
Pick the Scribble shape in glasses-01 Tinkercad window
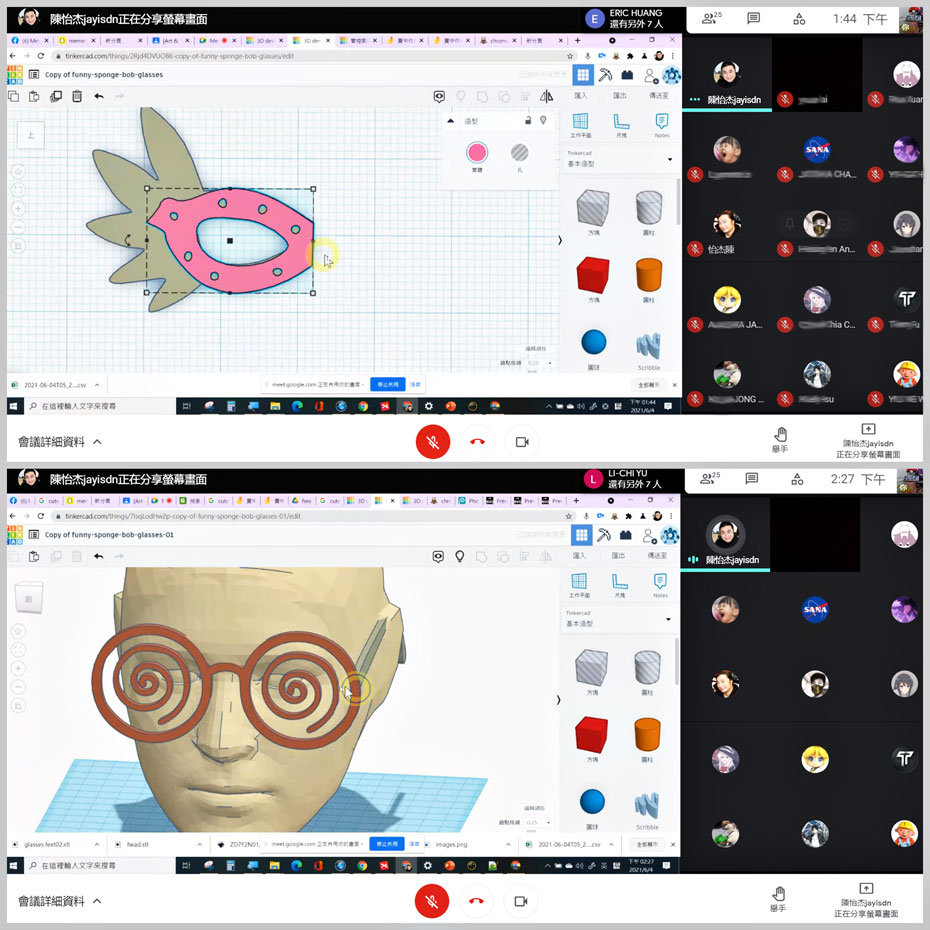point(646,805)
